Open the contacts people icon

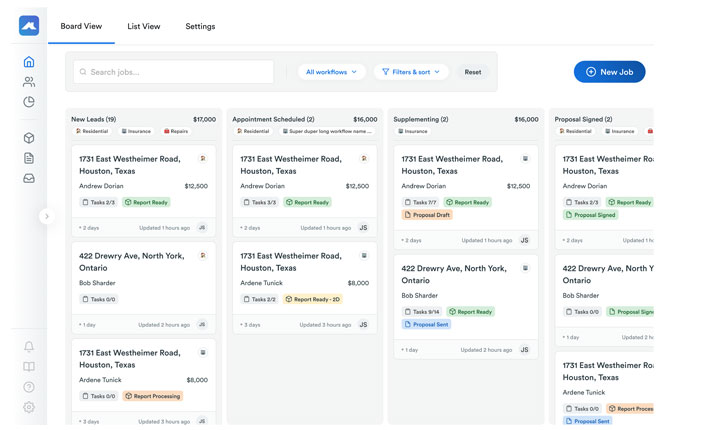pos(29,82)
